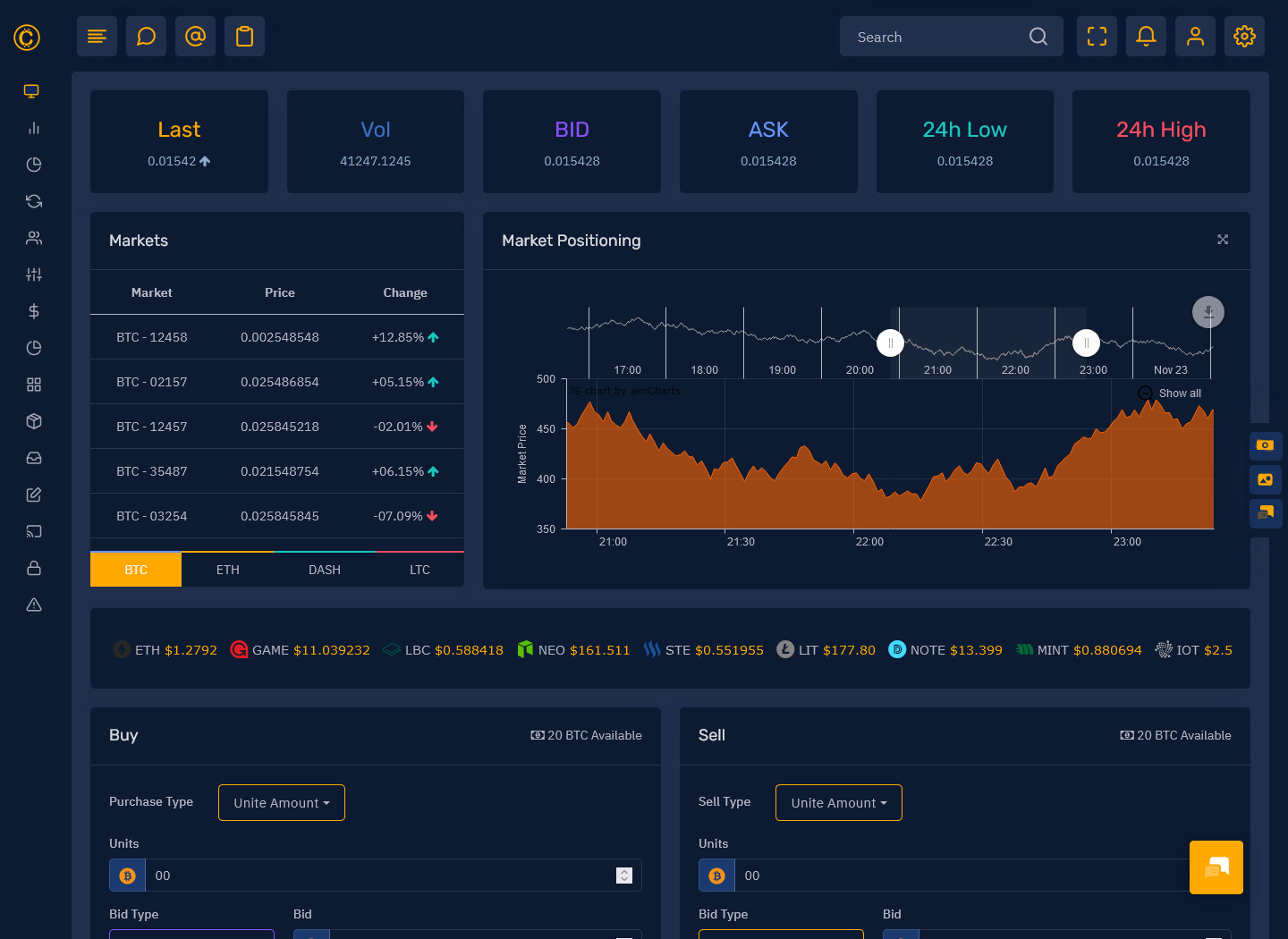Open the sliders sidebar icon
Image resolution: width=1288 pixels, height=939 pixels.
coord(34,275)
